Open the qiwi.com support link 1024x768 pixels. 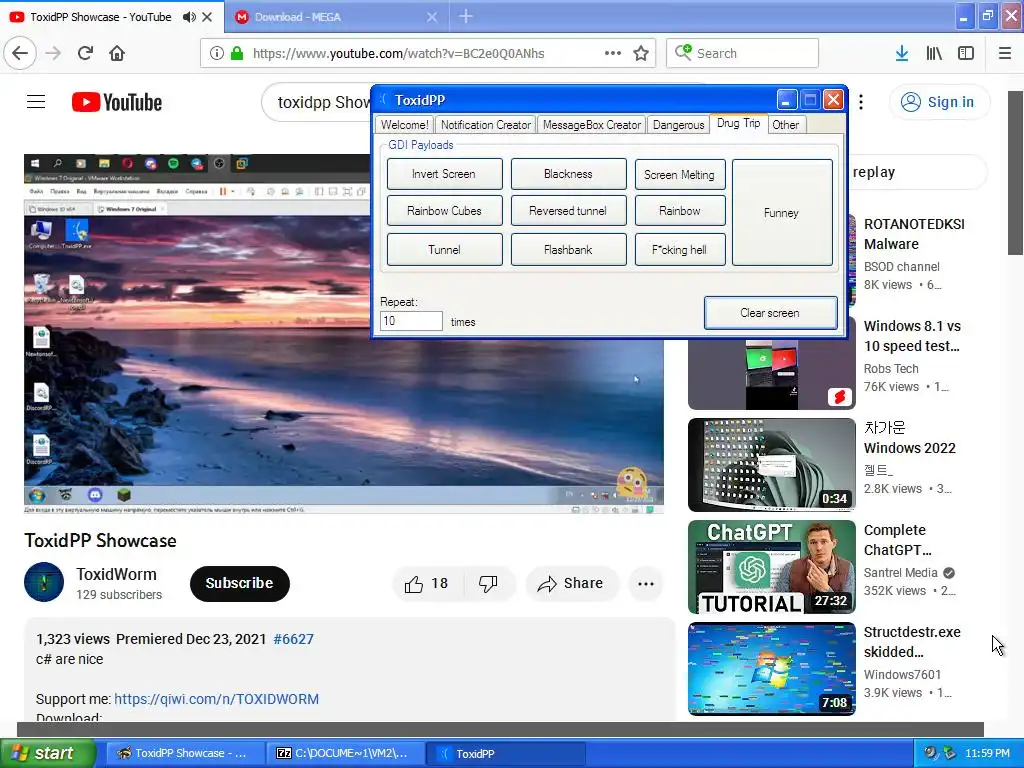coord(216,699)
